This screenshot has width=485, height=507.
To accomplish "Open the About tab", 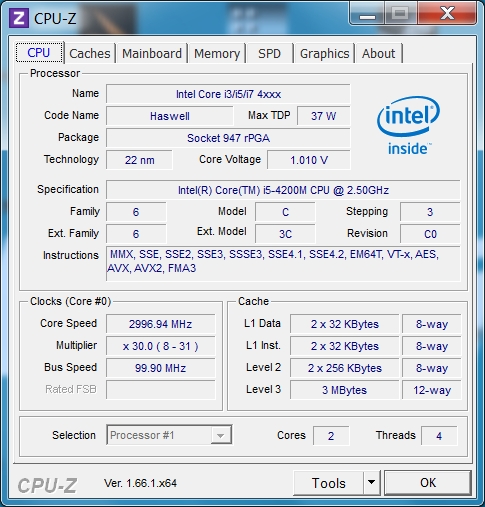I will 378,53.
